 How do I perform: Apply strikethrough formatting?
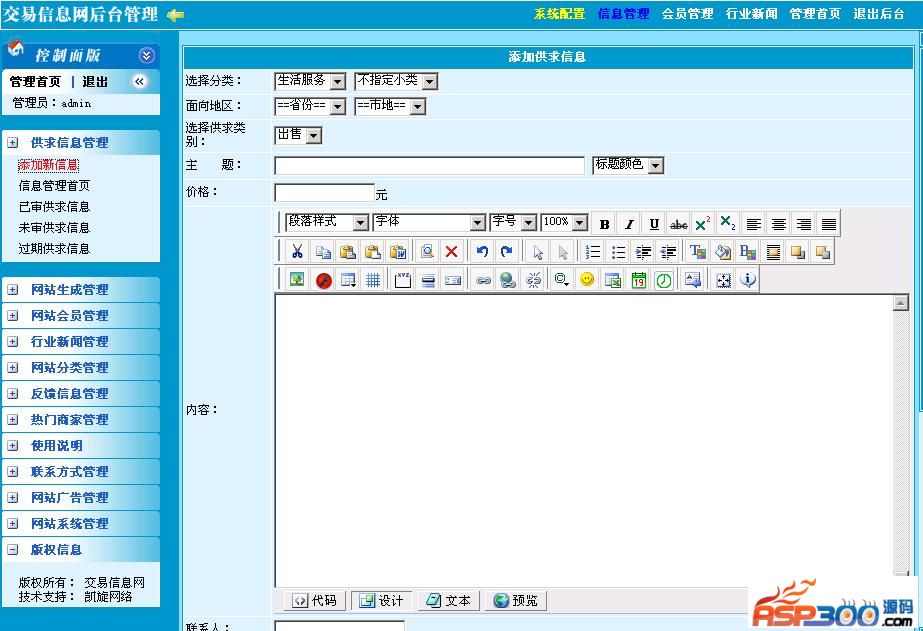pos(678,224)
